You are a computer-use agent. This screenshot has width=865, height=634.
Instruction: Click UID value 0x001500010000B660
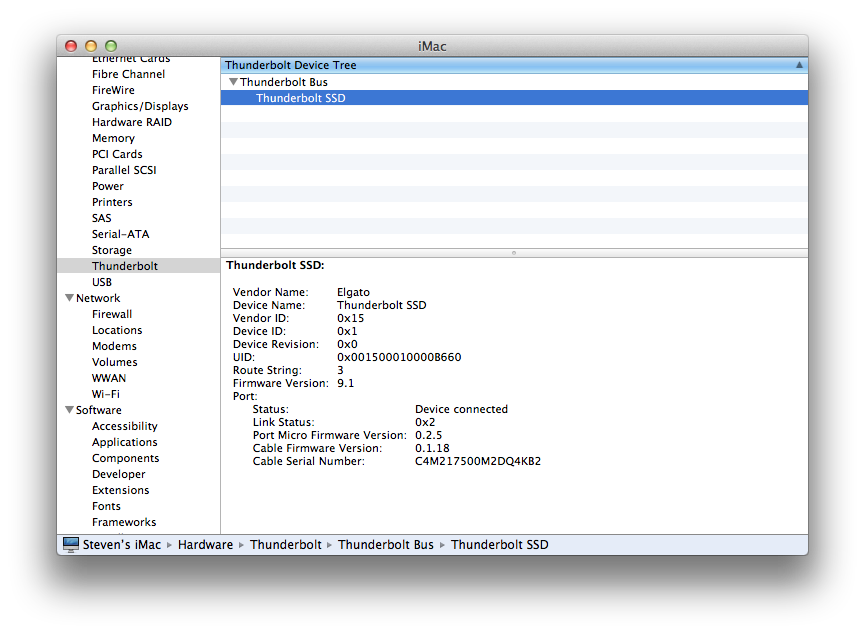tap(399, 357)
